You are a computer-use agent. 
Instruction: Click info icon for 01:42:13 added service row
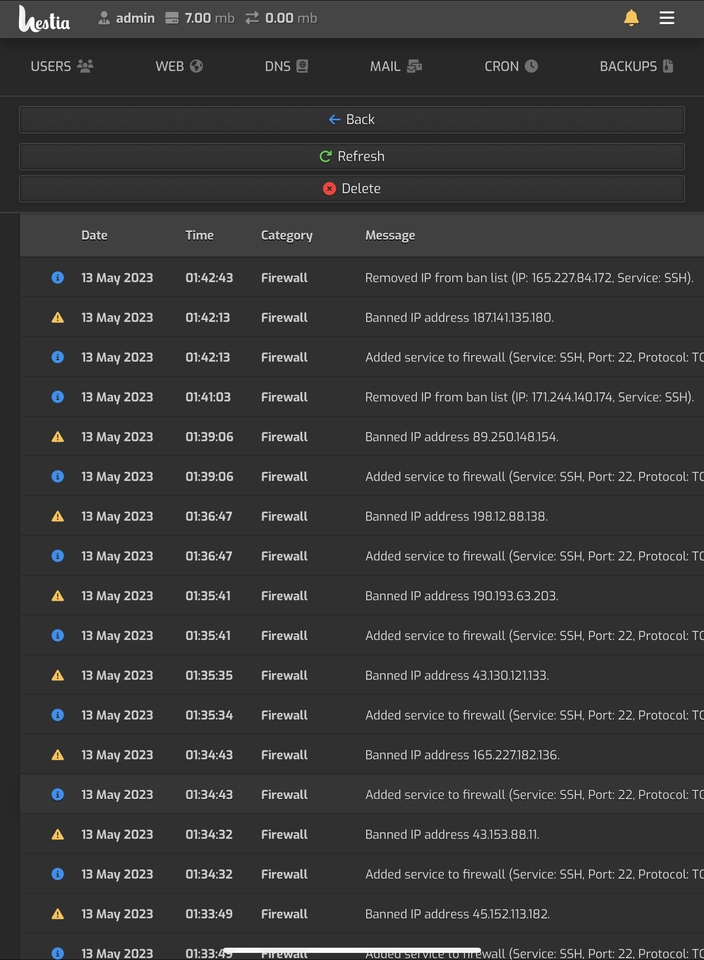click(58, 357)
